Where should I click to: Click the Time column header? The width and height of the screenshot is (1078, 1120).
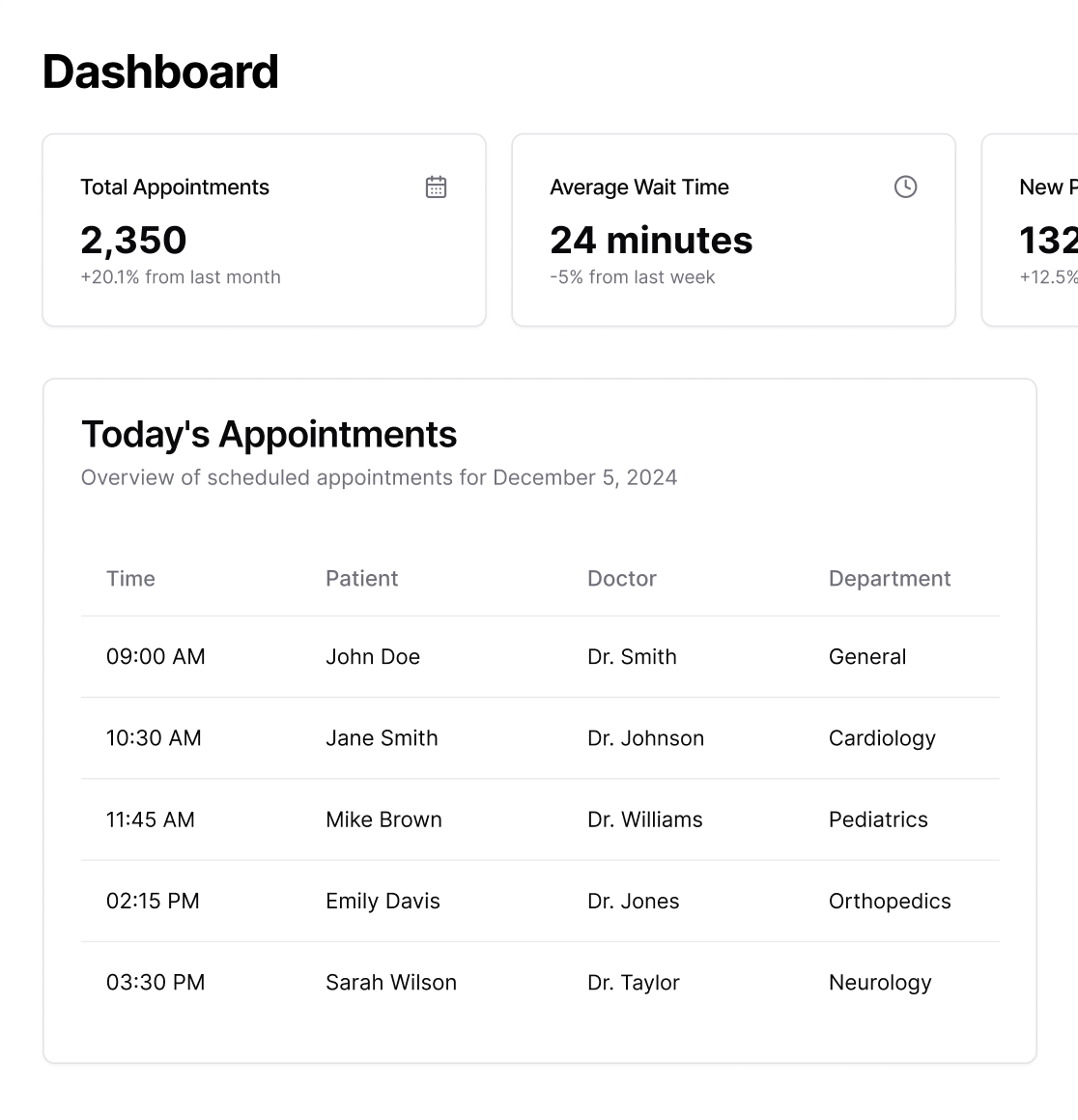point(130,579)
